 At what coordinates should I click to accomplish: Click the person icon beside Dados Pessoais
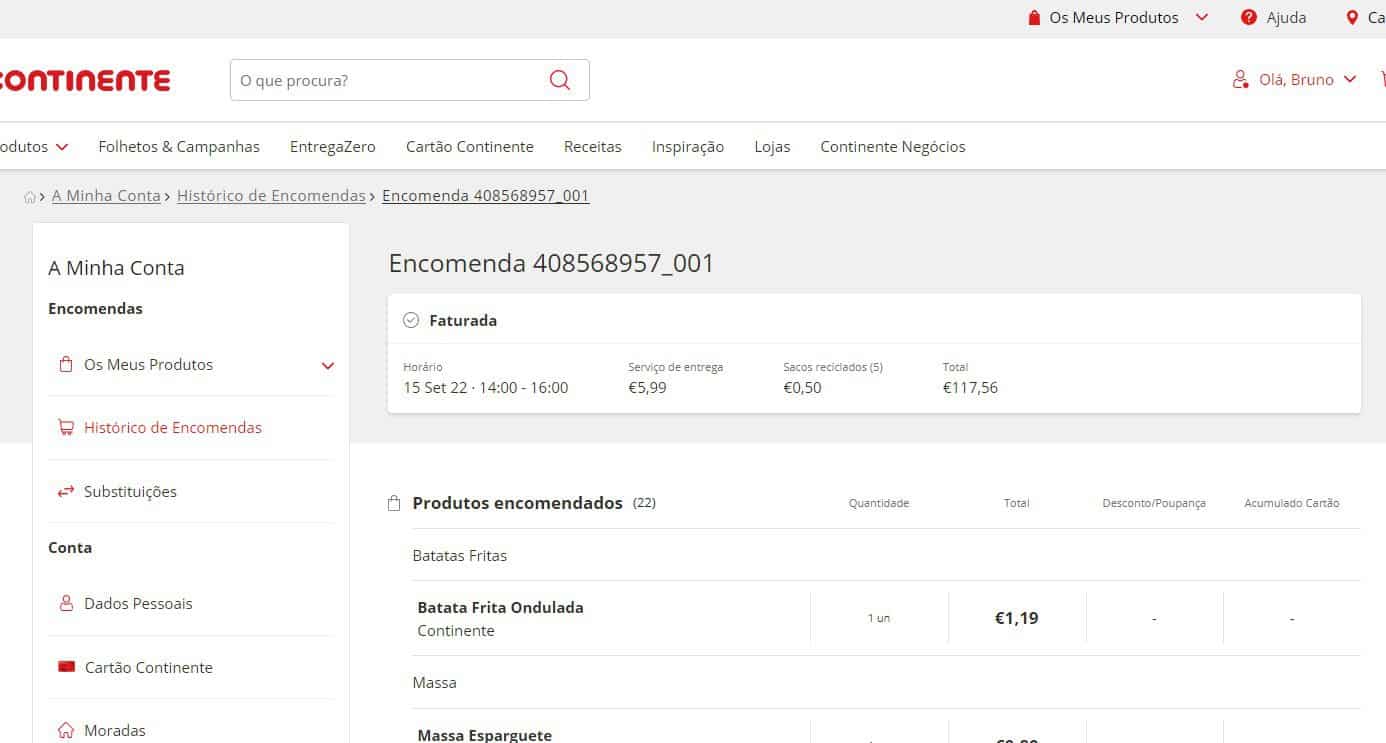click(66, 604)
